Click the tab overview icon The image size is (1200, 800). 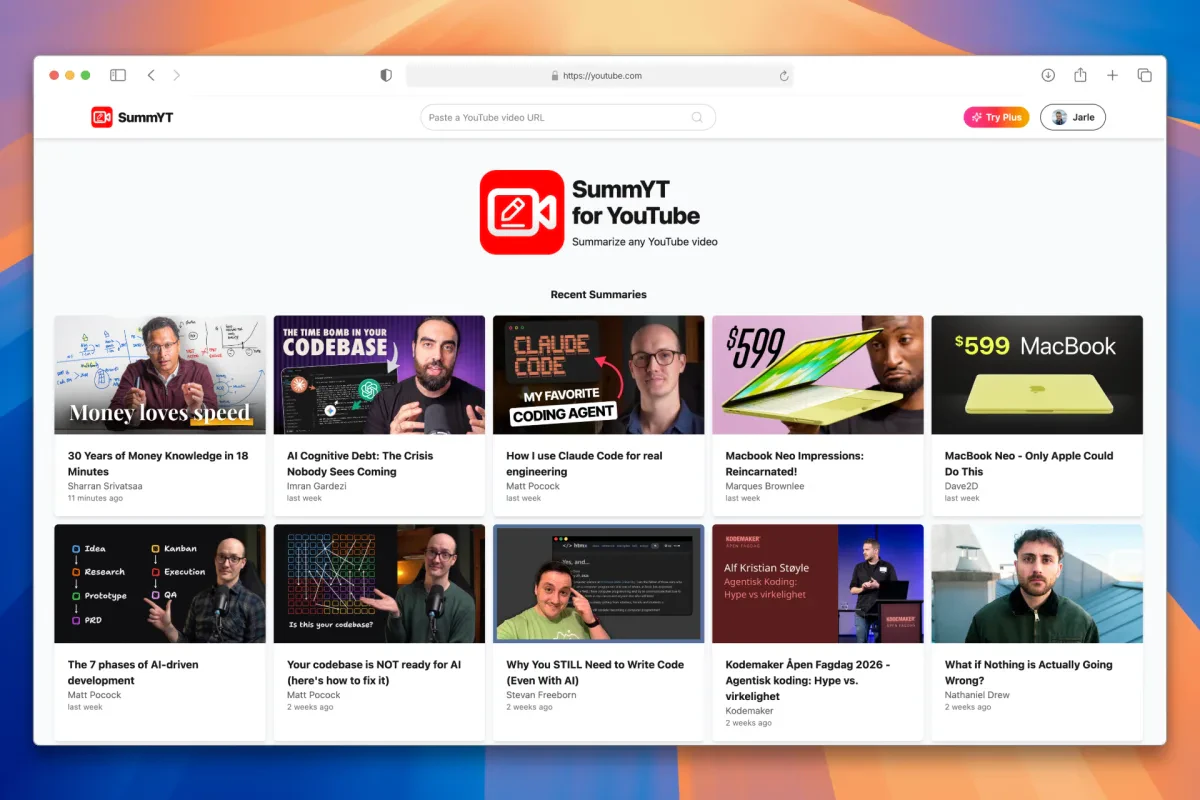pos(1144,75)
